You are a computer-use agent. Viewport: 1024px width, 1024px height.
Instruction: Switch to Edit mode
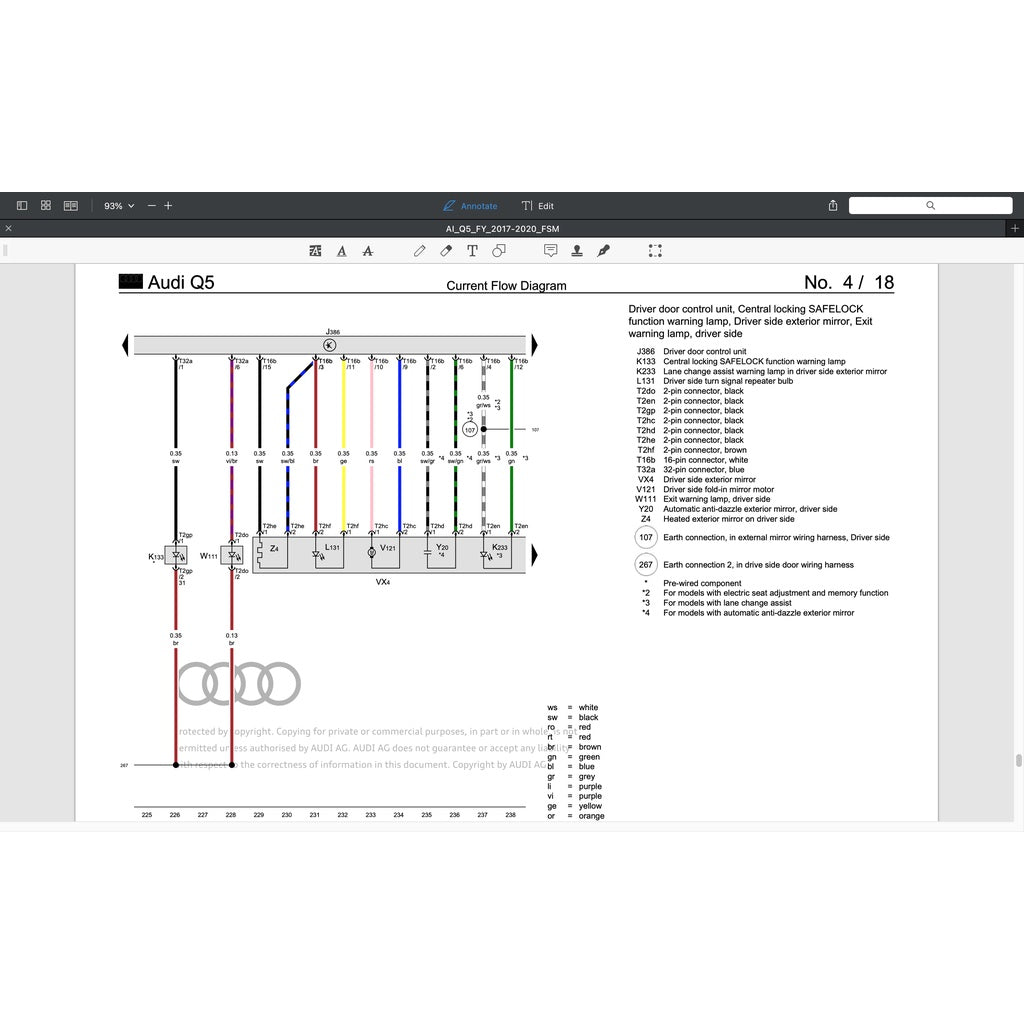point(538,205)
